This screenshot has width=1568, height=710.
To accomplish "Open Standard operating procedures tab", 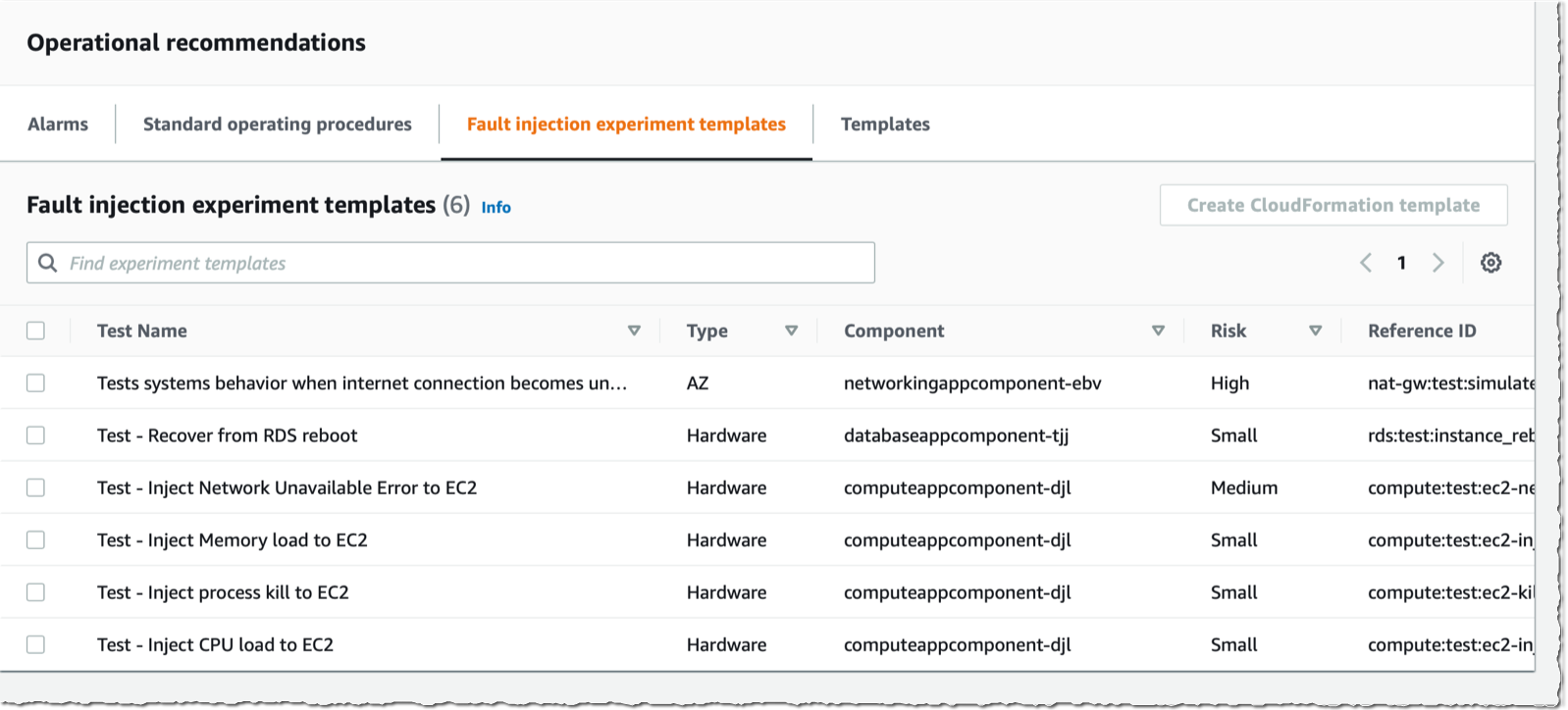I will [278, 125].
